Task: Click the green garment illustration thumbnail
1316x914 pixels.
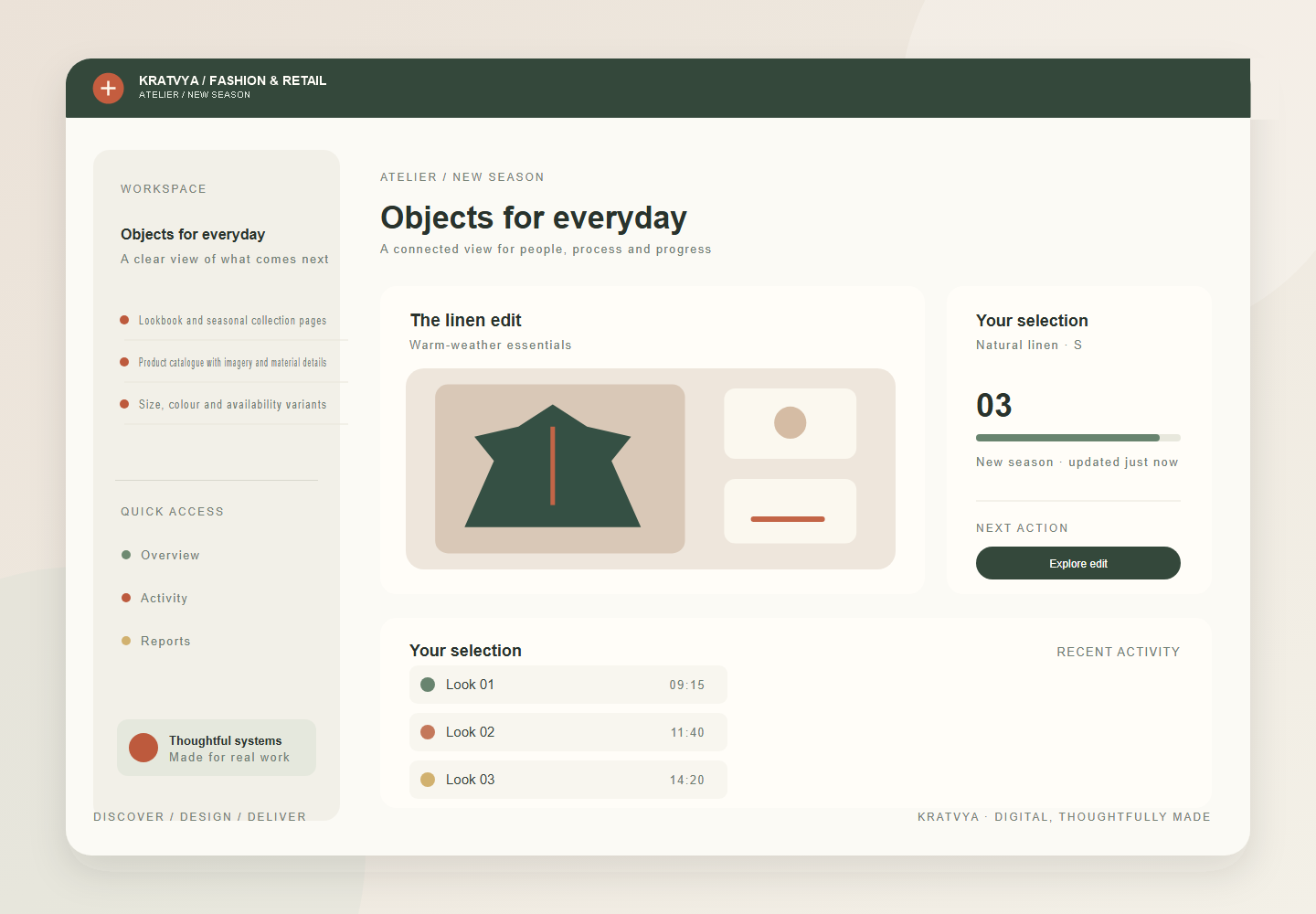Action: click(x=560, y=469)
